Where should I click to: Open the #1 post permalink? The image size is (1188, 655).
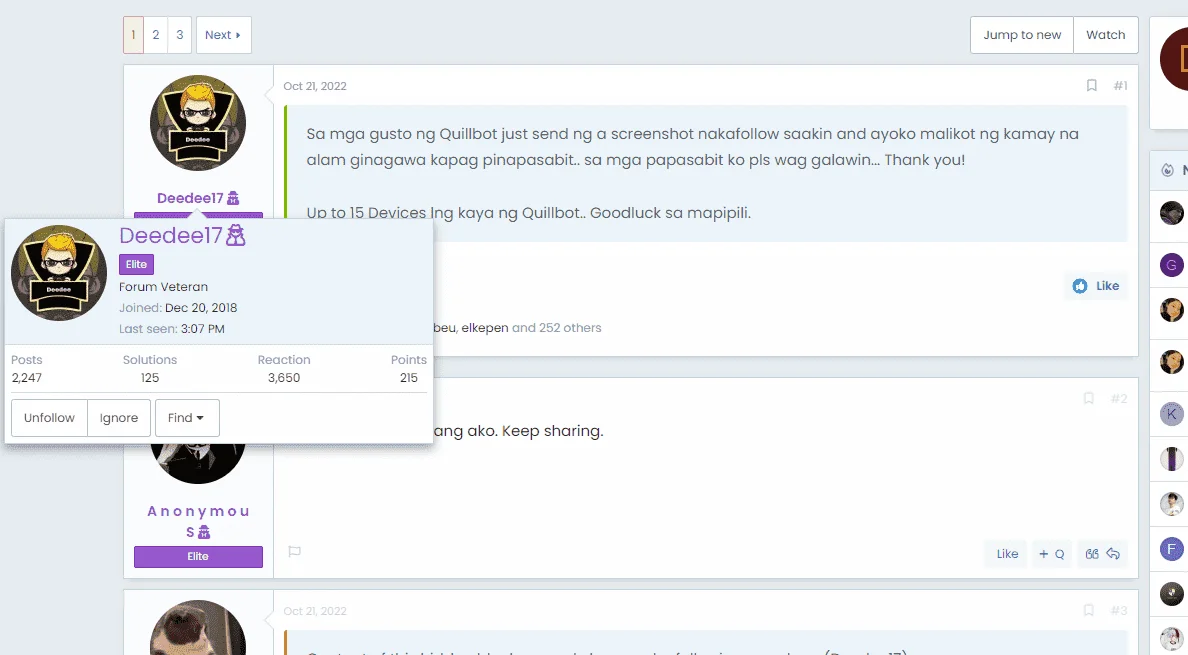[1121, 86]
